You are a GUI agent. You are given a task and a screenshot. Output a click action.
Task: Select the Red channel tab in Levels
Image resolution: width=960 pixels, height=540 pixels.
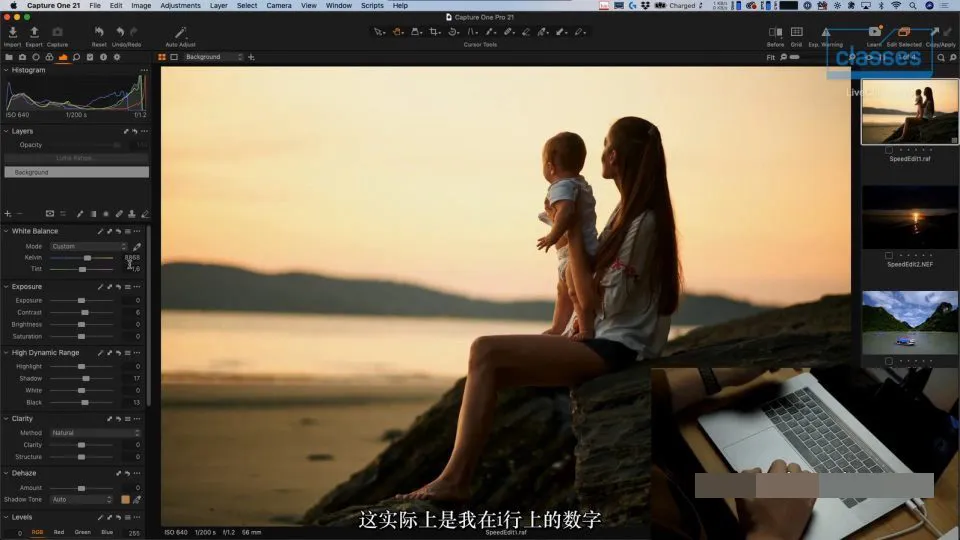click(59, 533)
